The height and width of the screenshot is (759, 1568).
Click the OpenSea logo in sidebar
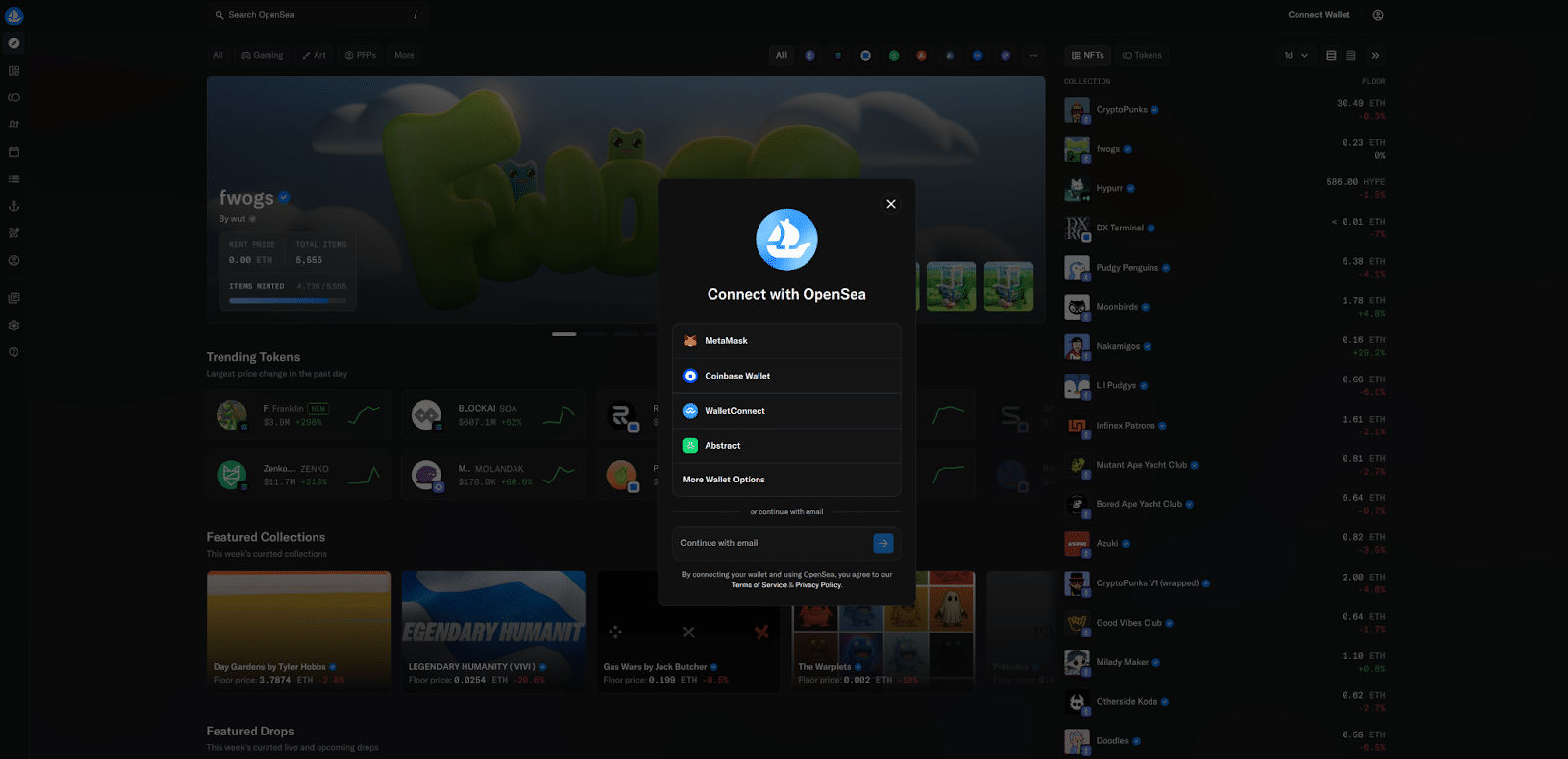pyautogui.click(x=14, y=16)
